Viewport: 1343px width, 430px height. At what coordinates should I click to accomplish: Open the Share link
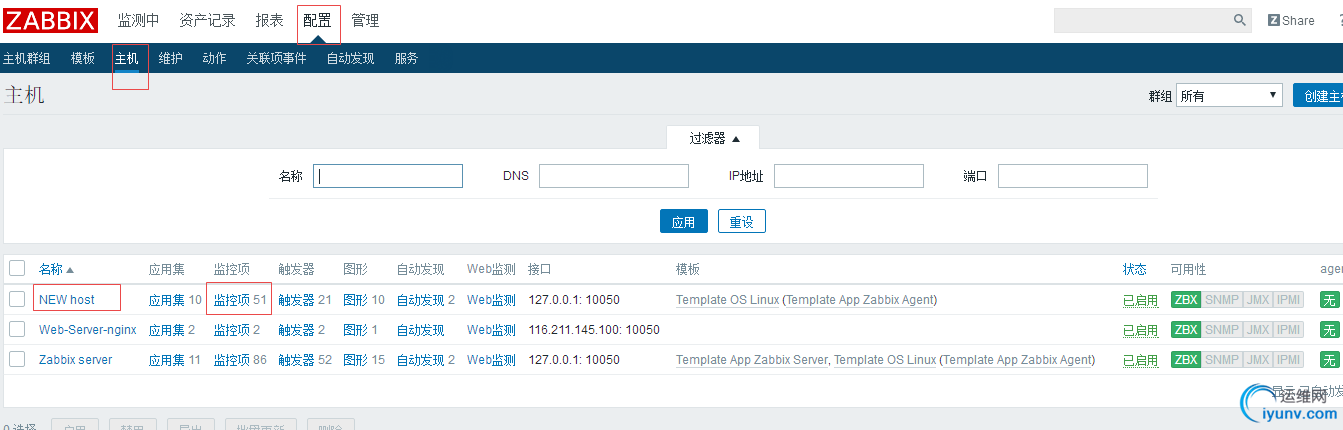point(1291,20)
